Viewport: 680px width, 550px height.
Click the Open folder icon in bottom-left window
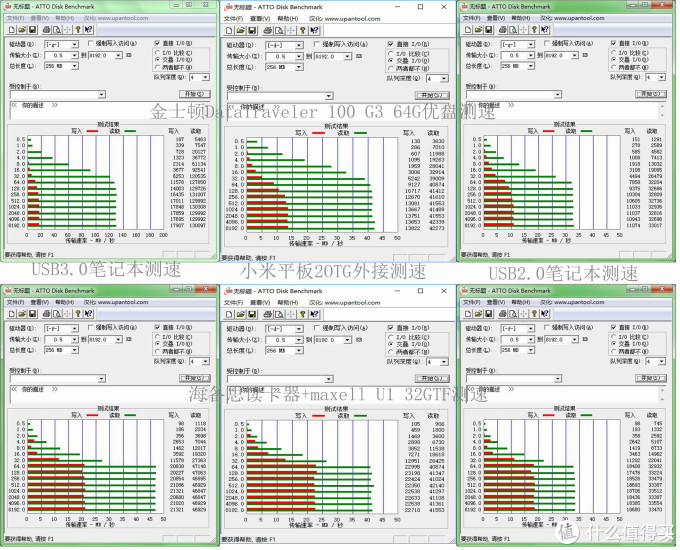click(22, 314)
